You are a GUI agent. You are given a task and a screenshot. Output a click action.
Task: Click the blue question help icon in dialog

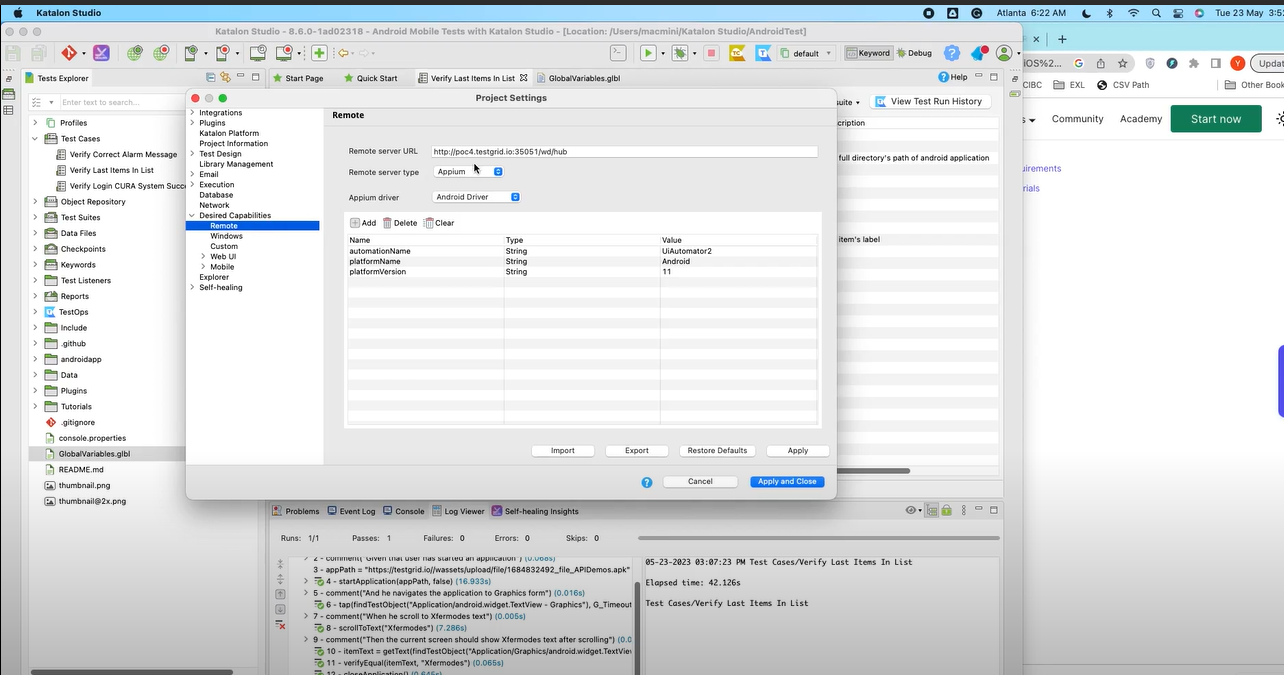(x=647, y=482)
